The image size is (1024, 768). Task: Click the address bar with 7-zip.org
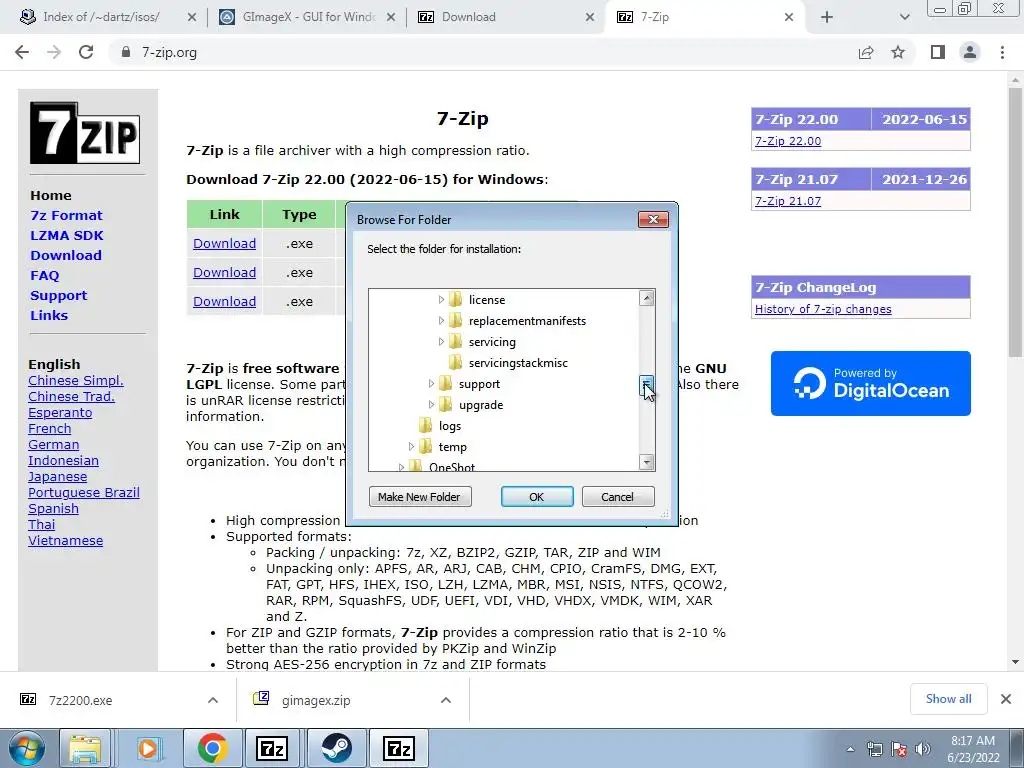pos(483,52)
